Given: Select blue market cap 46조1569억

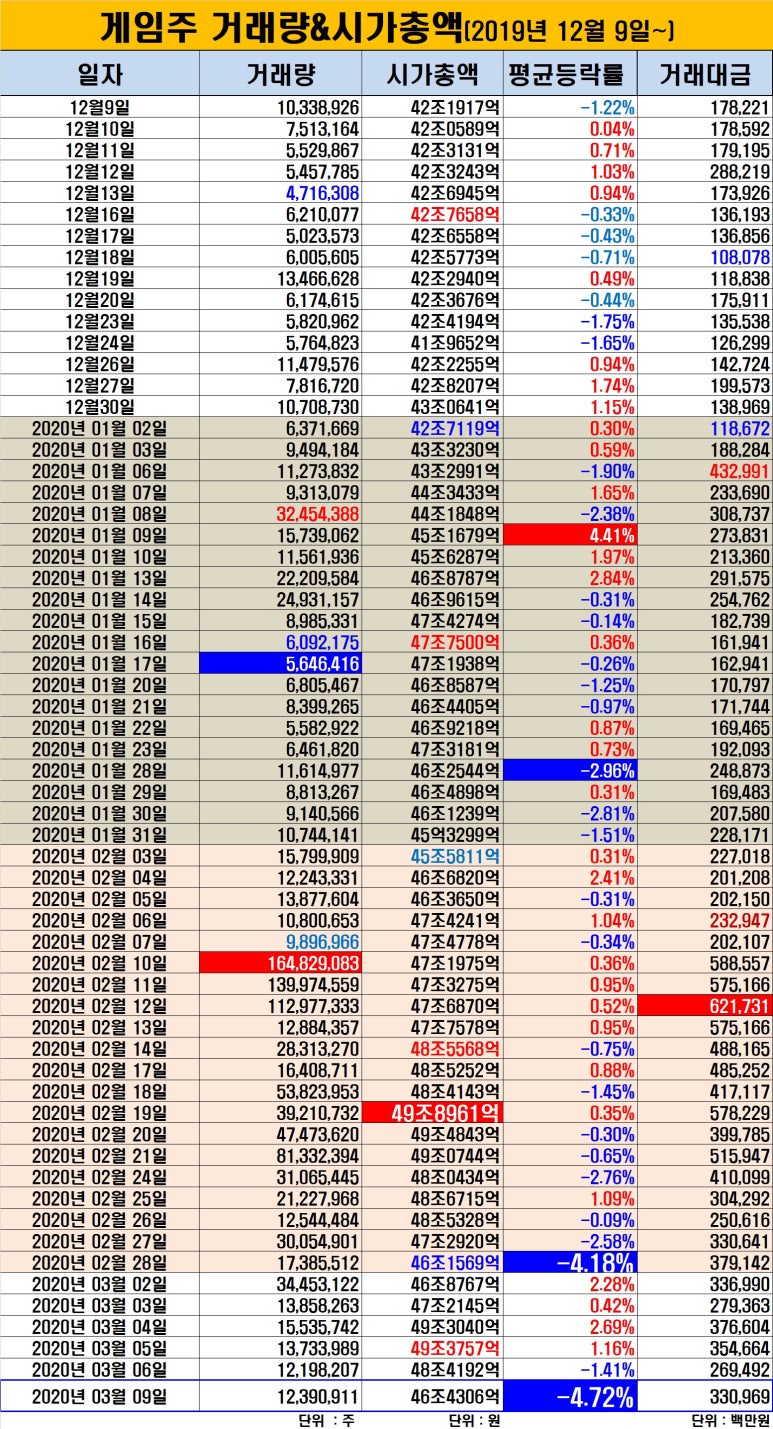Looking at the screenshot, I should point(455,1262).
